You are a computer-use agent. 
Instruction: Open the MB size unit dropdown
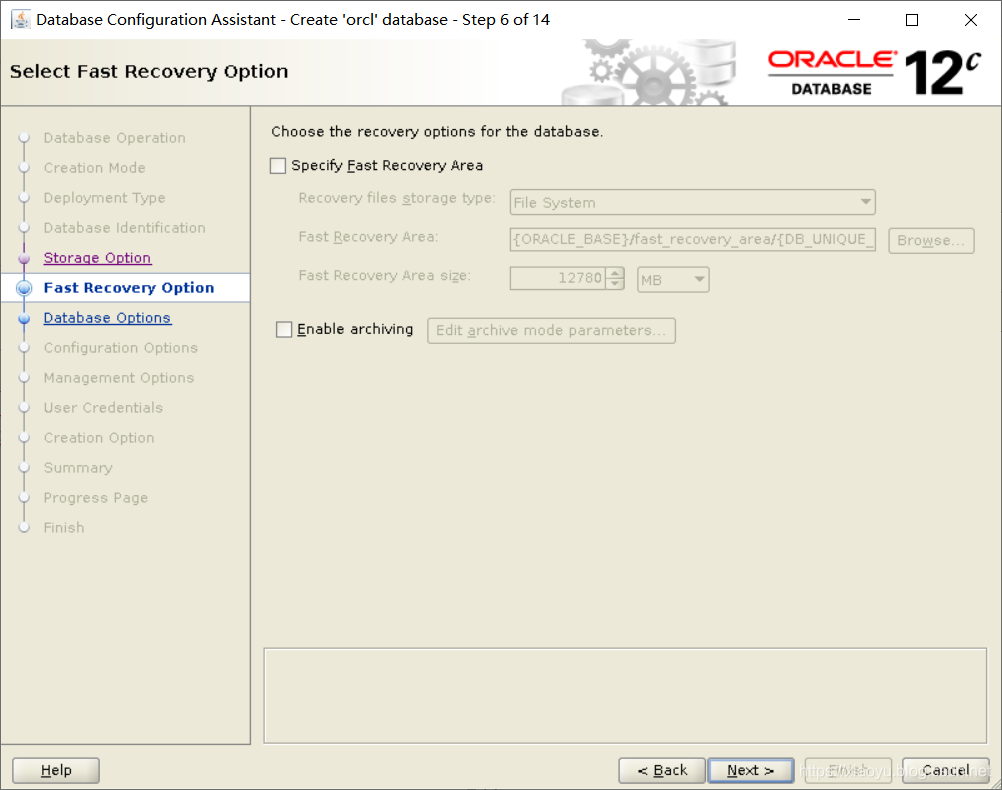[x=673, y=279]
